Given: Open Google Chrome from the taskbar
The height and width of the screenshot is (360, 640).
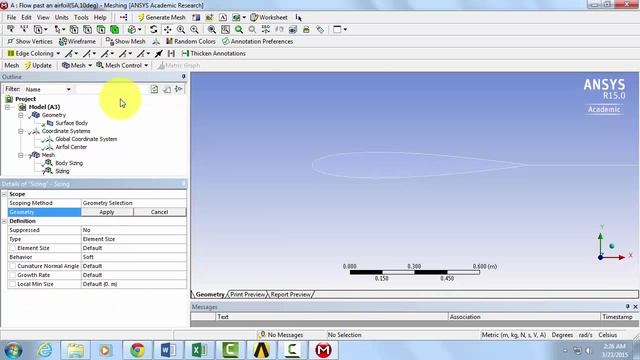Looking at the screenshot, I should pyautogui.click(x=138, y=350).
